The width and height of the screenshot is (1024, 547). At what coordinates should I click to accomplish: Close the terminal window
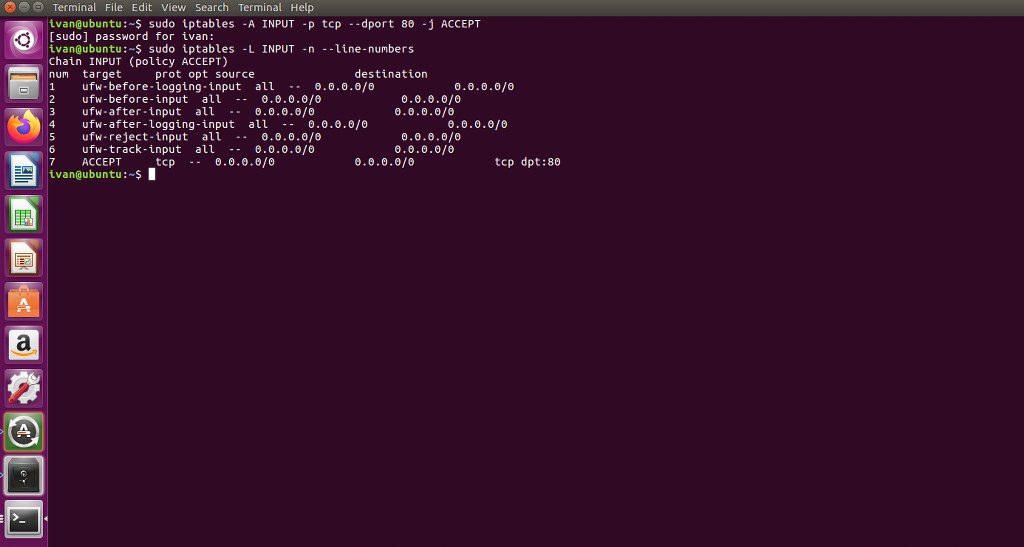(9, 7)
